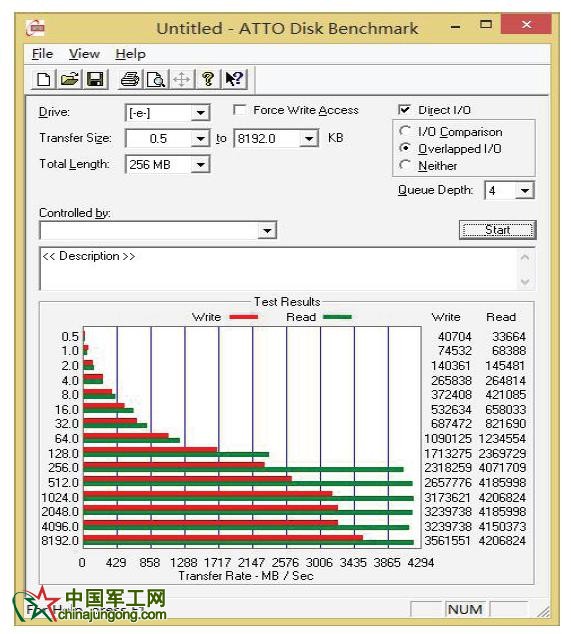This screenshot has width=571, height=634.
Task: Choose the Neither radio option
Action: coord(405,165)
